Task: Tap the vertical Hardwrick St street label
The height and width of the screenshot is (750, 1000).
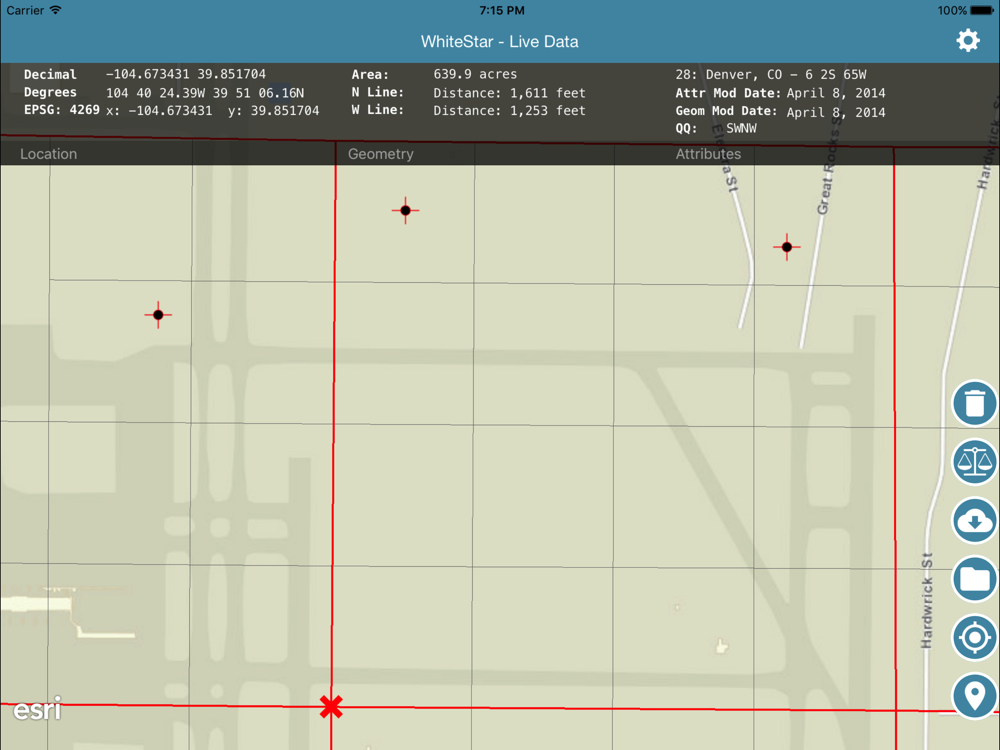Action: click(x=927, y=601)
